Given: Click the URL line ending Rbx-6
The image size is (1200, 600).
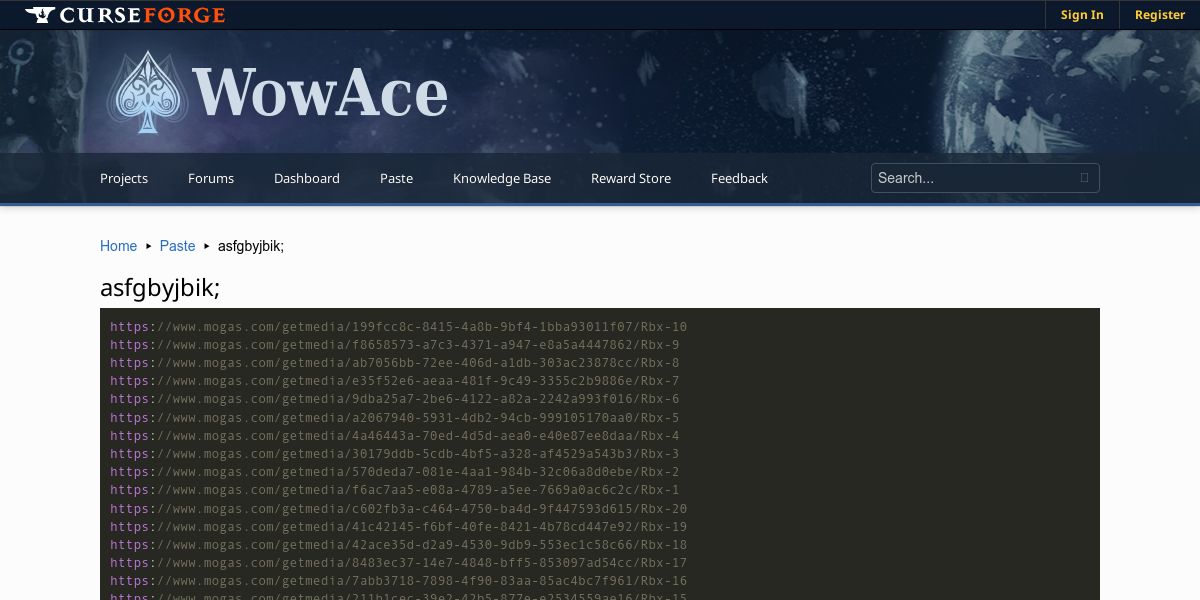Looking at the screenshot, I should tap(394, 399).
